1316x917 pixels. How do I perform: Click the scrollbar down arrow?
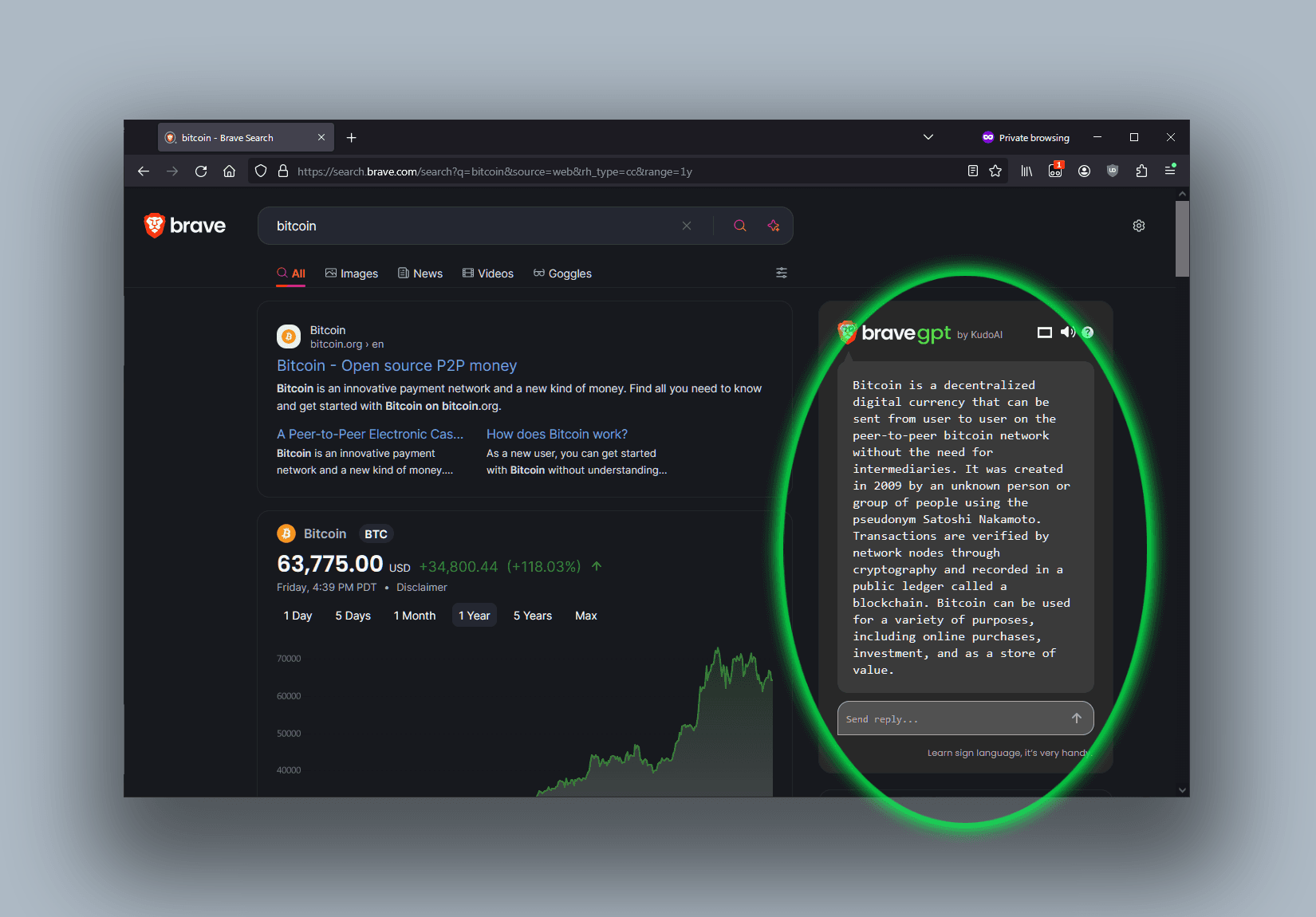[x=1182, y=789]
